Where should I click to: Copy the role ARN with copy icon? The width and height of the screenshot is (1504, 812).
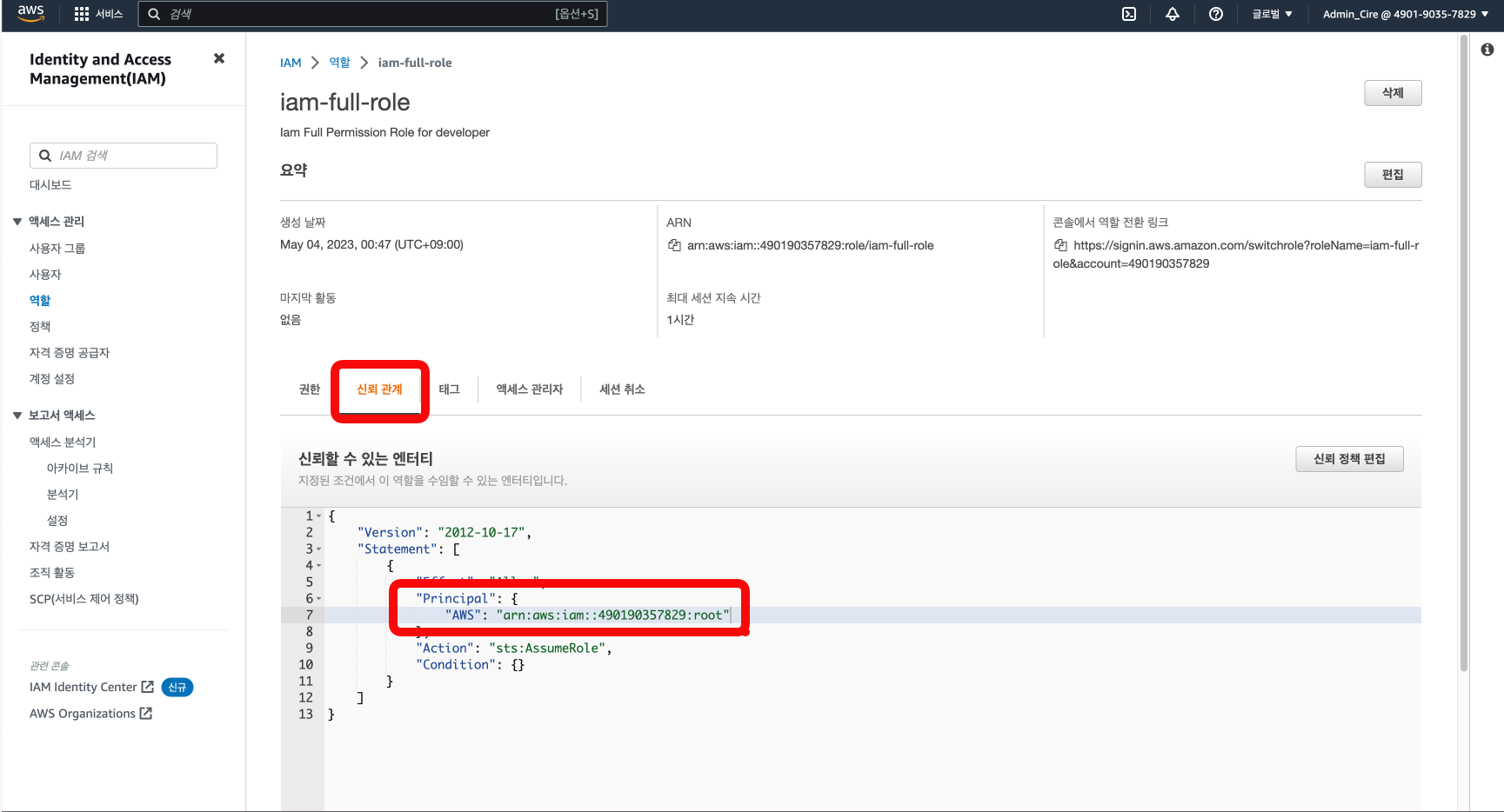[674, 245]
